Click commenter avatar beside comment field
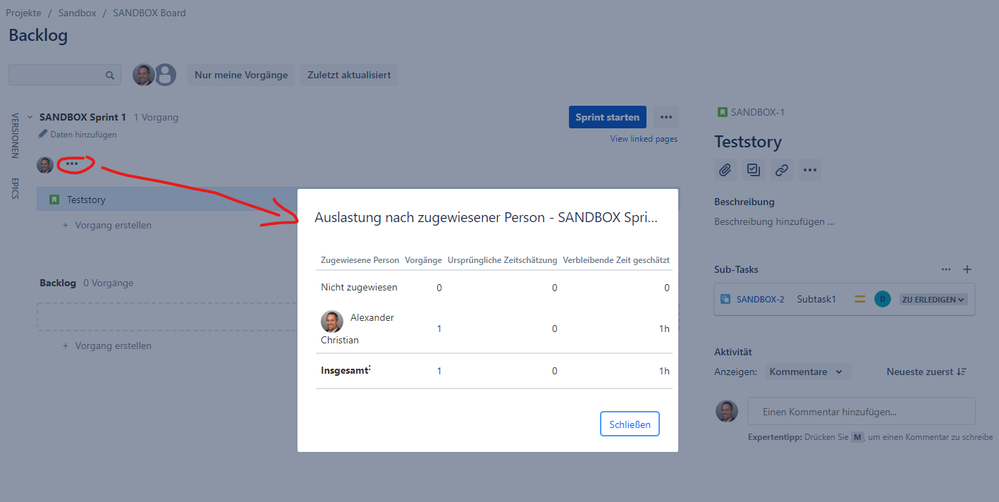999x502 pixels. (727, 411)
